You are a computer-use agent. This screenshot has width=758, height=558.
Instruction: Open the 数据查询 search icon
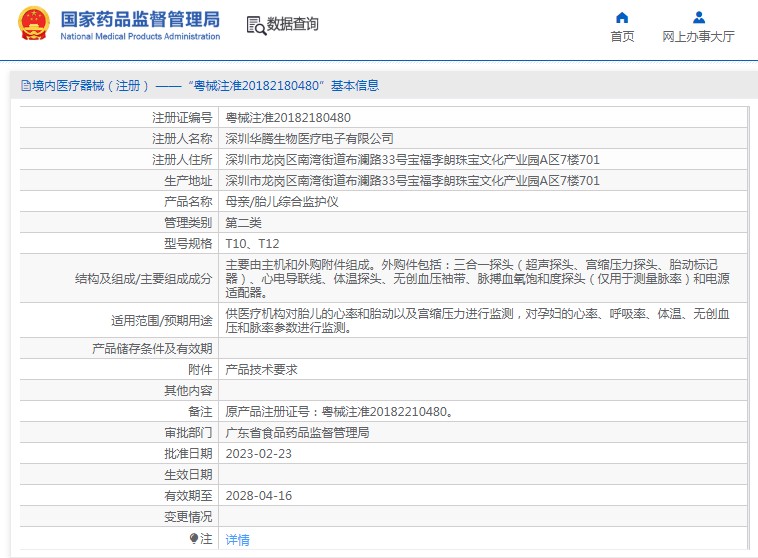256,25
